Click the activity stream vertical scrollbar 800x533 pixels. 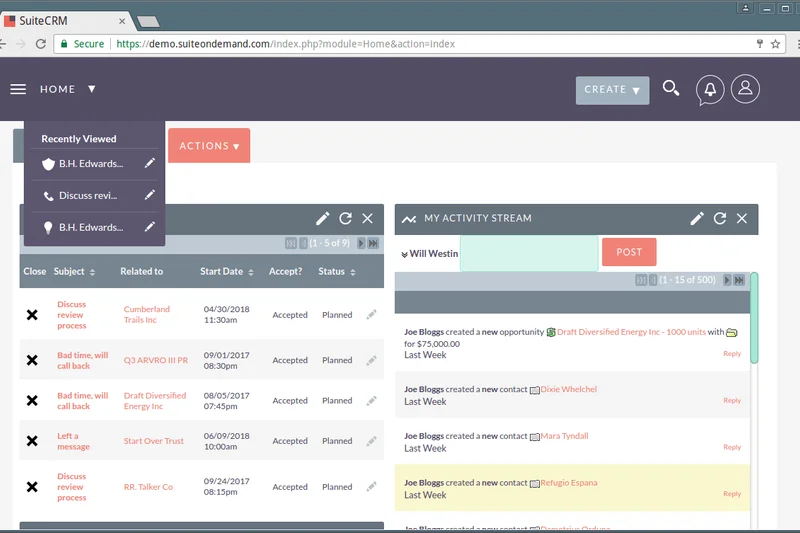coord(754,318)
